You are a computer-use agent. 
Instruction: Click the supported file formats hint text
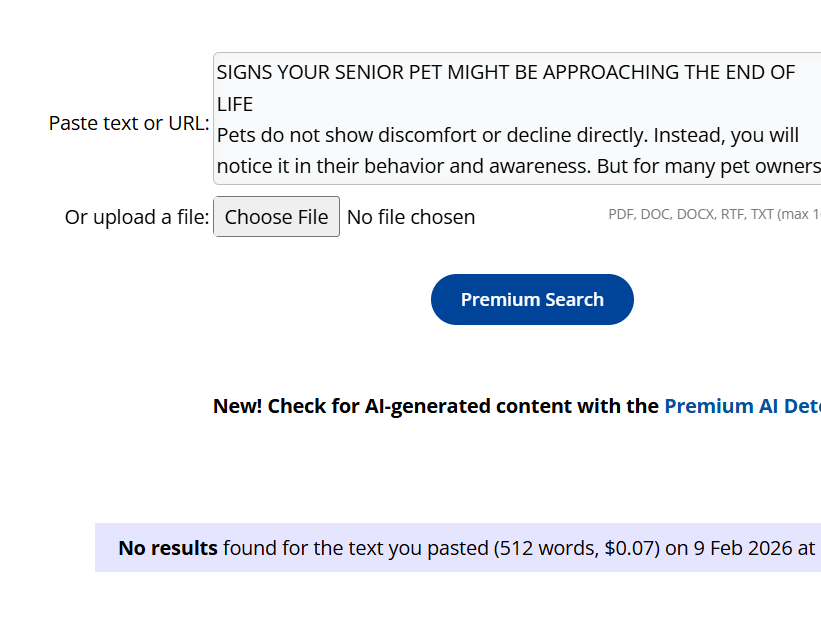(714, 214)
